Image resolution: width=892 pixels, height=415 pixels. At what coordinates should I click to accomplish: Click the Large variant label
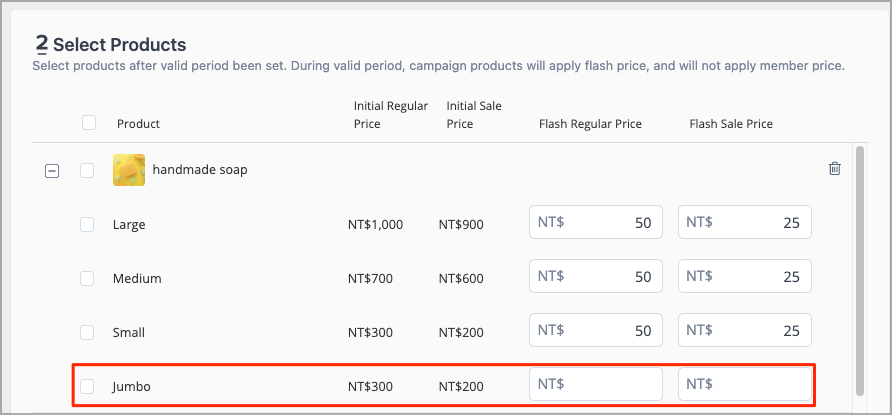pyautogui.click(x=129, y=225)
